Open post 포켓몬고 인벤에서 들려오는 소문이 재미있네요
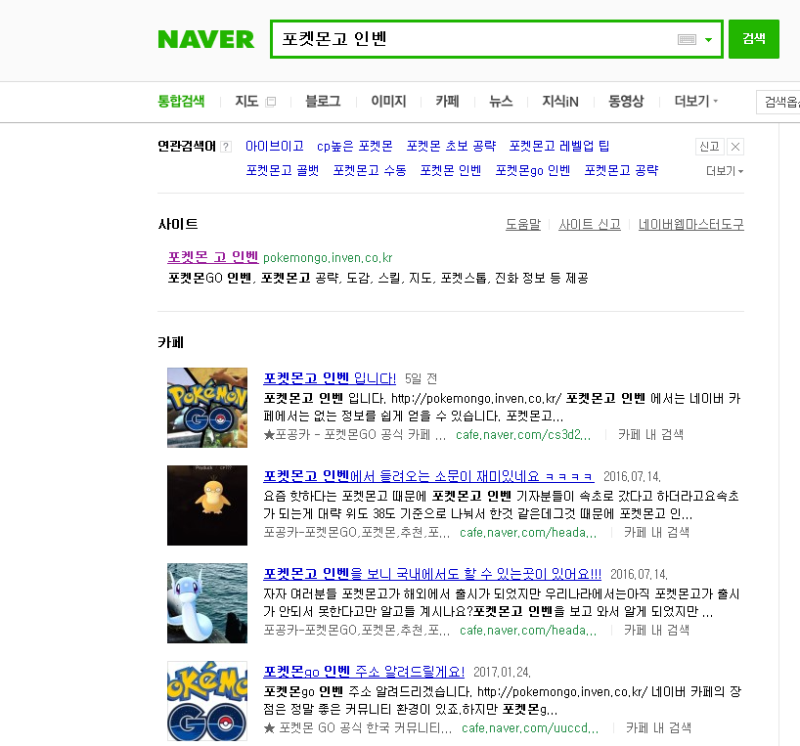This screenshot has width=800, height=746. pyautogui.click(x=429, y=476)
